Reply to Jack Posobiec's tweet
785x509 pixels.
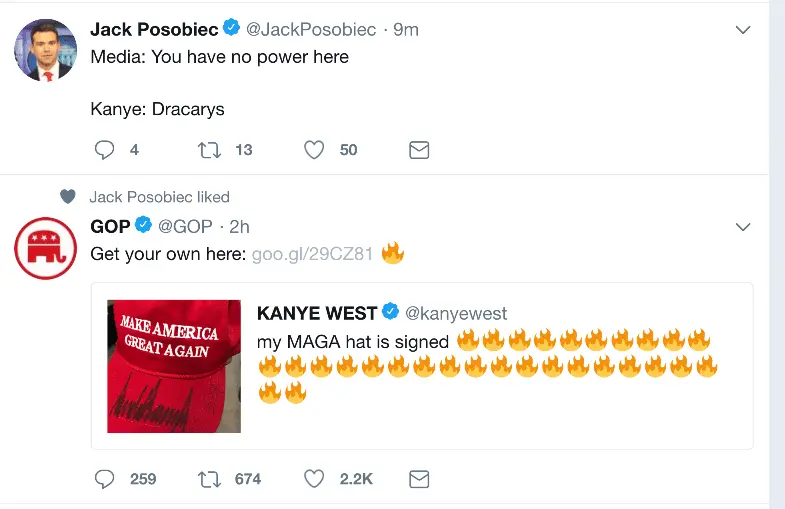point(105,150)
